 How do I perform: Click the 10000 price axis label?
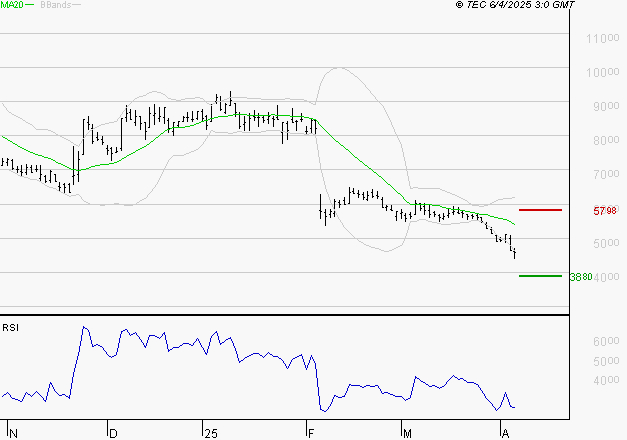coord(602,73)
